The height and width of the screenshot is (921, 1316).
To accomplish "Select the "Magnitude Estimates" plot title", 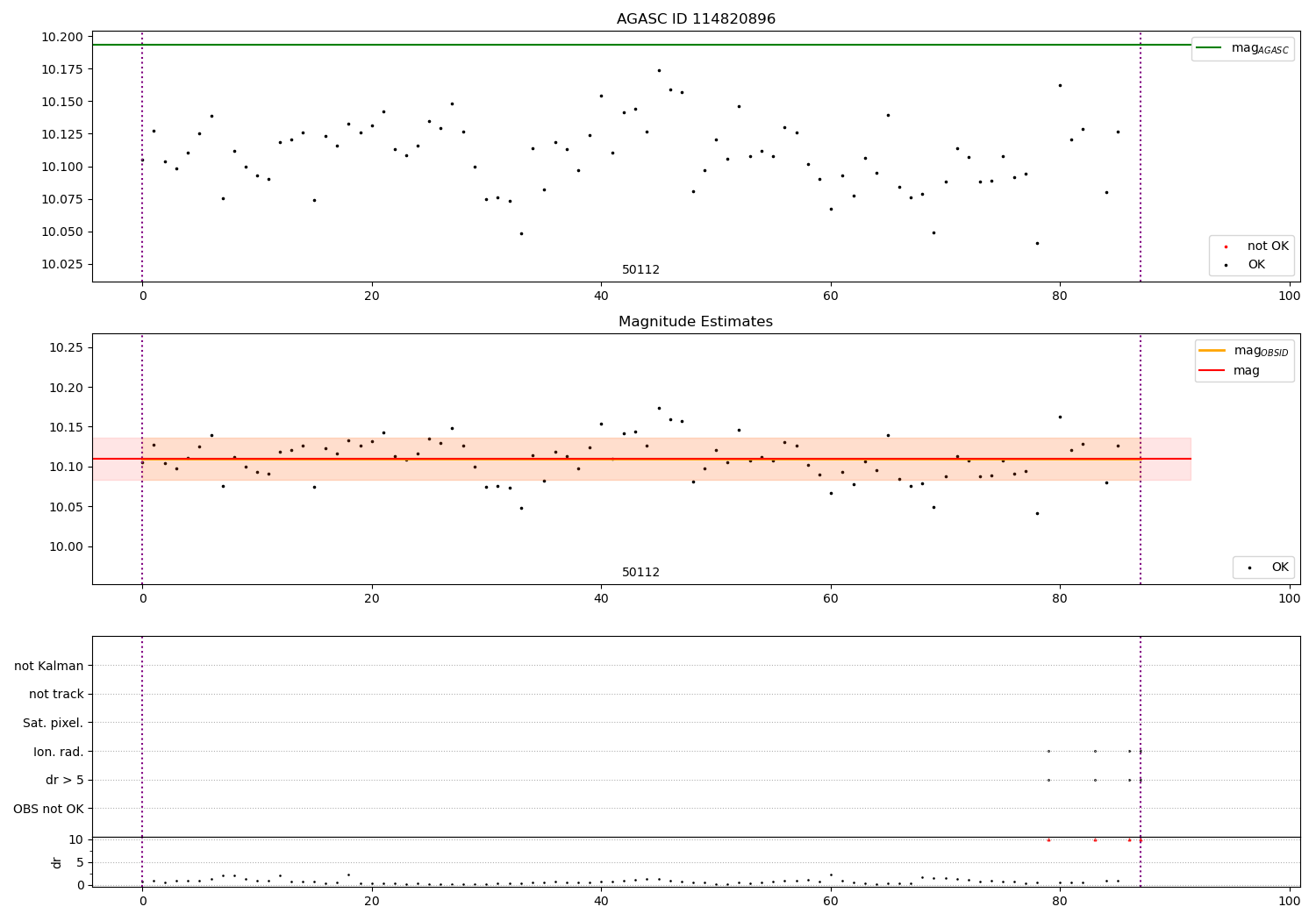I will coord(696,322).
